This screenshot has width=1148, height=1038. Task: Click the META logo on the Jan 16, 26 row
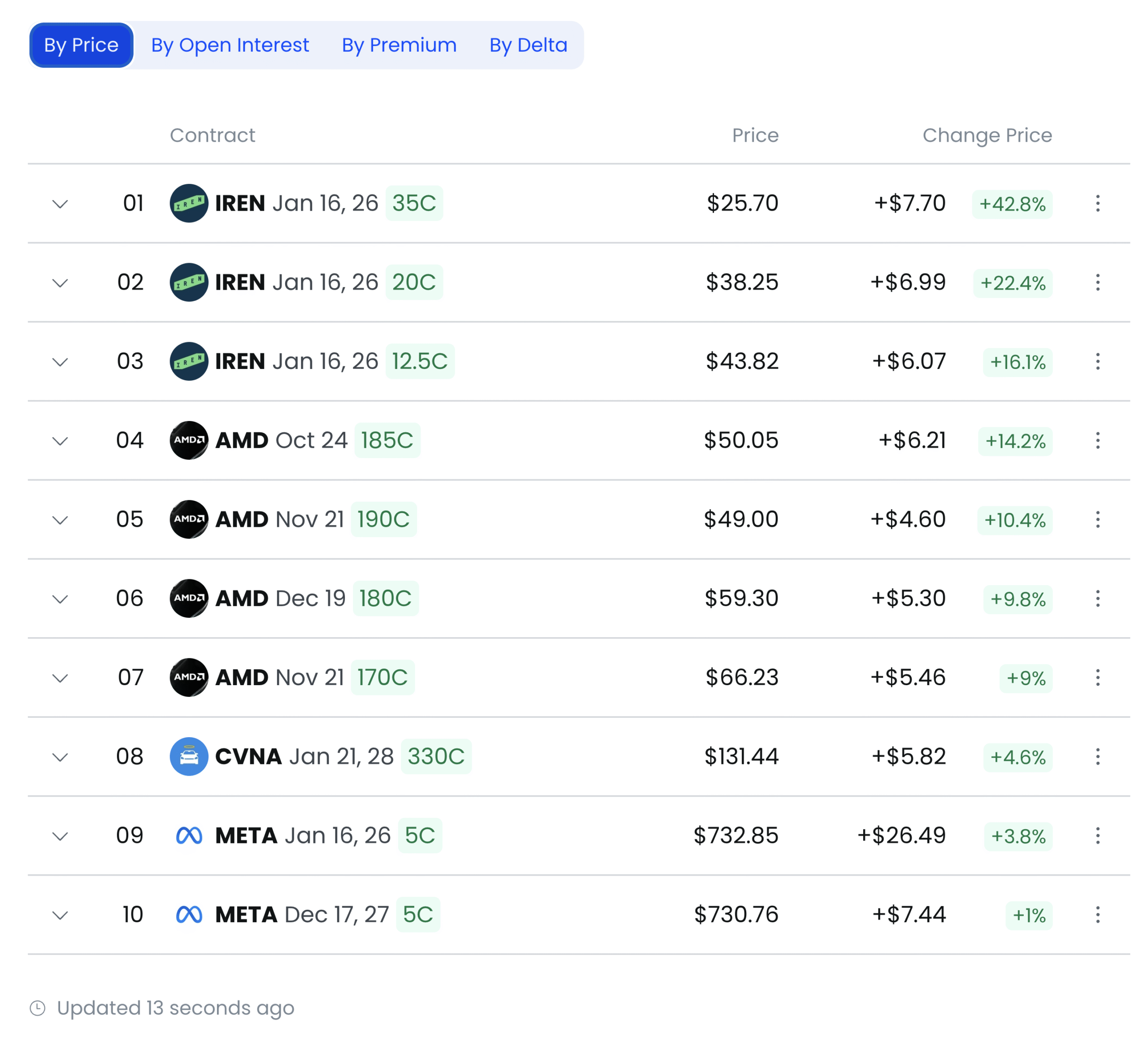point(188,835)
